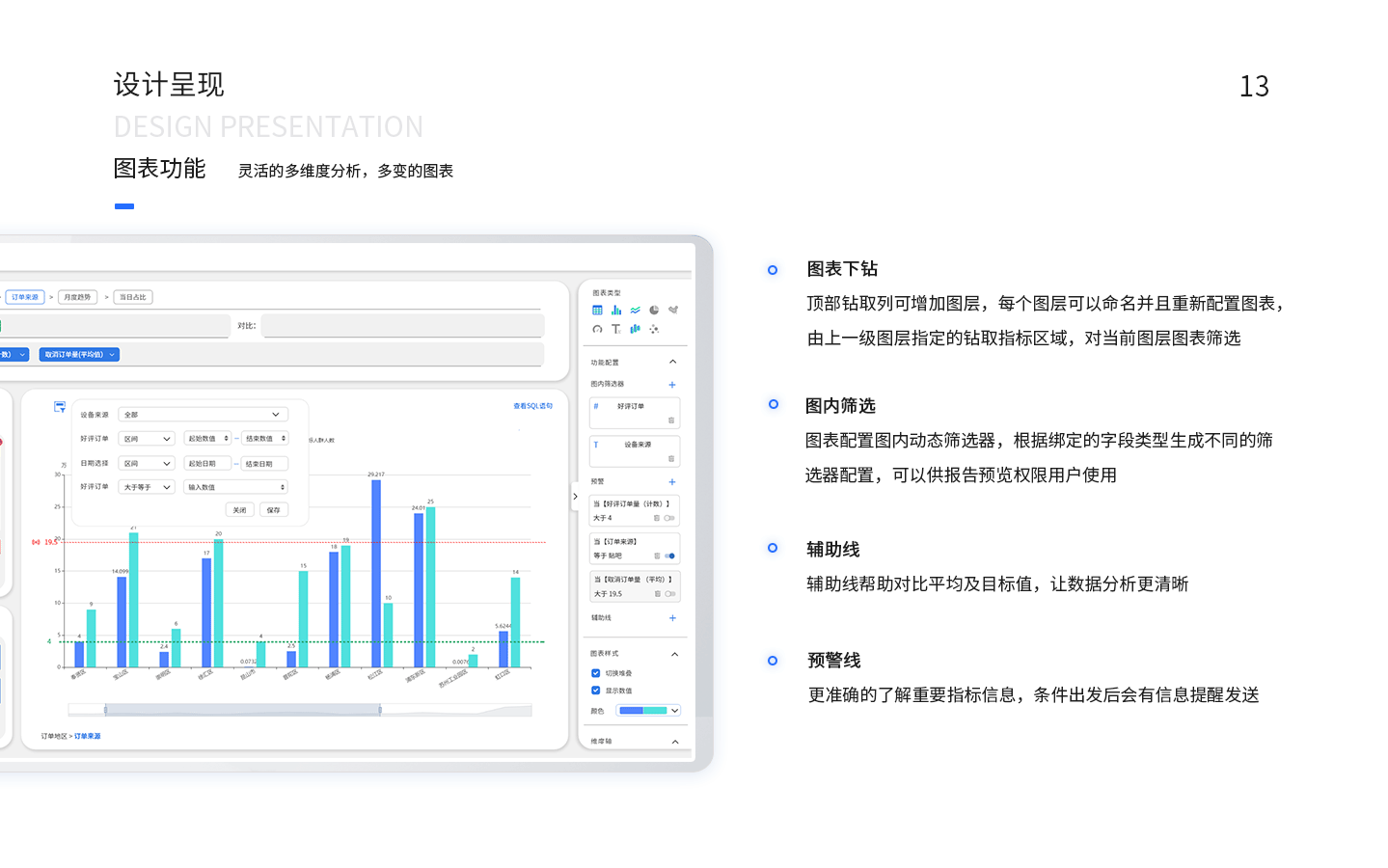
Task: Switch to 月度趋势 drill layer tab
Action: pyautogui.click(x=77, y=297)
